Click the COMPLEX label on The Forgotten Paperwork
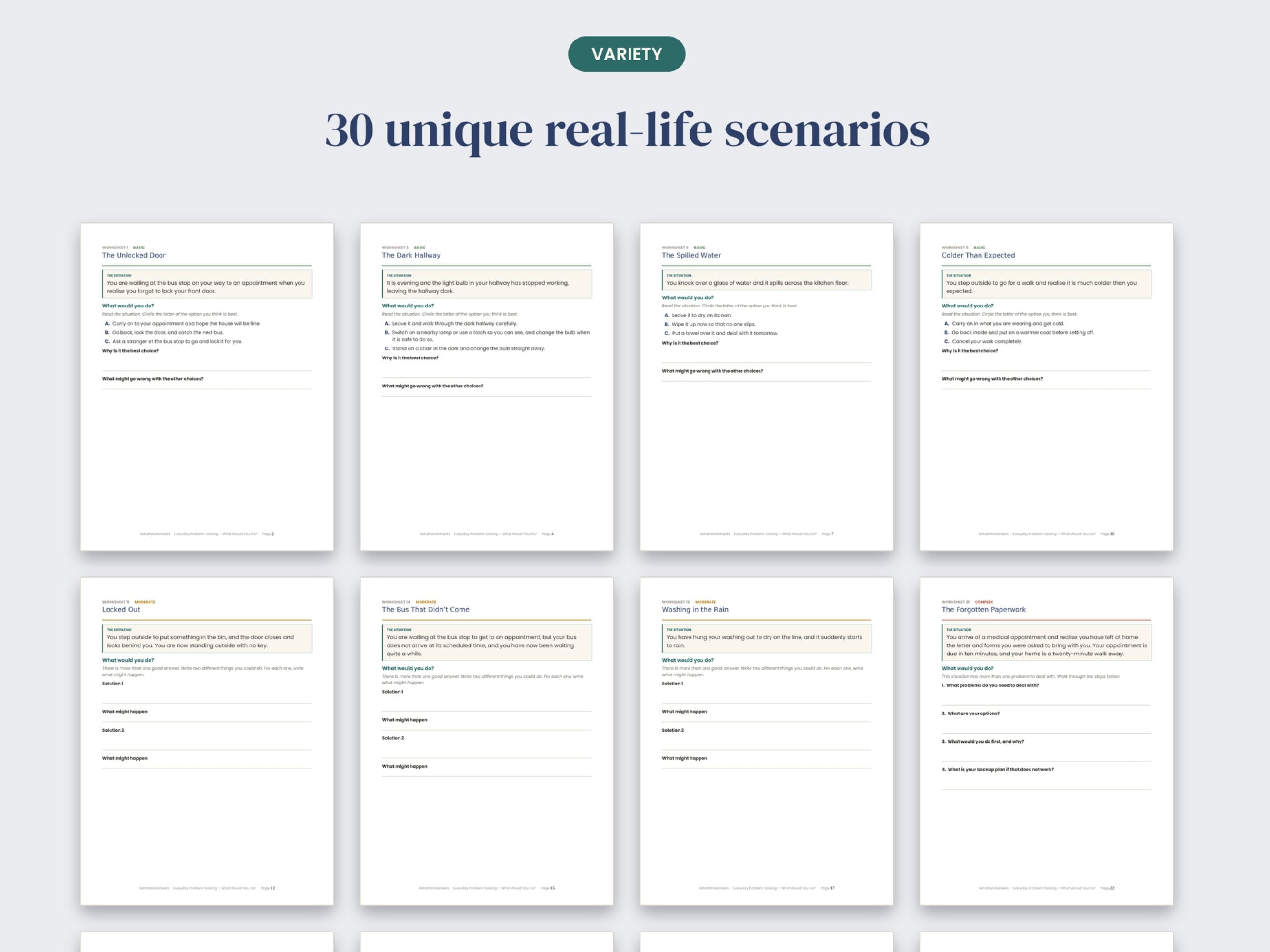 tap(984, 602)
